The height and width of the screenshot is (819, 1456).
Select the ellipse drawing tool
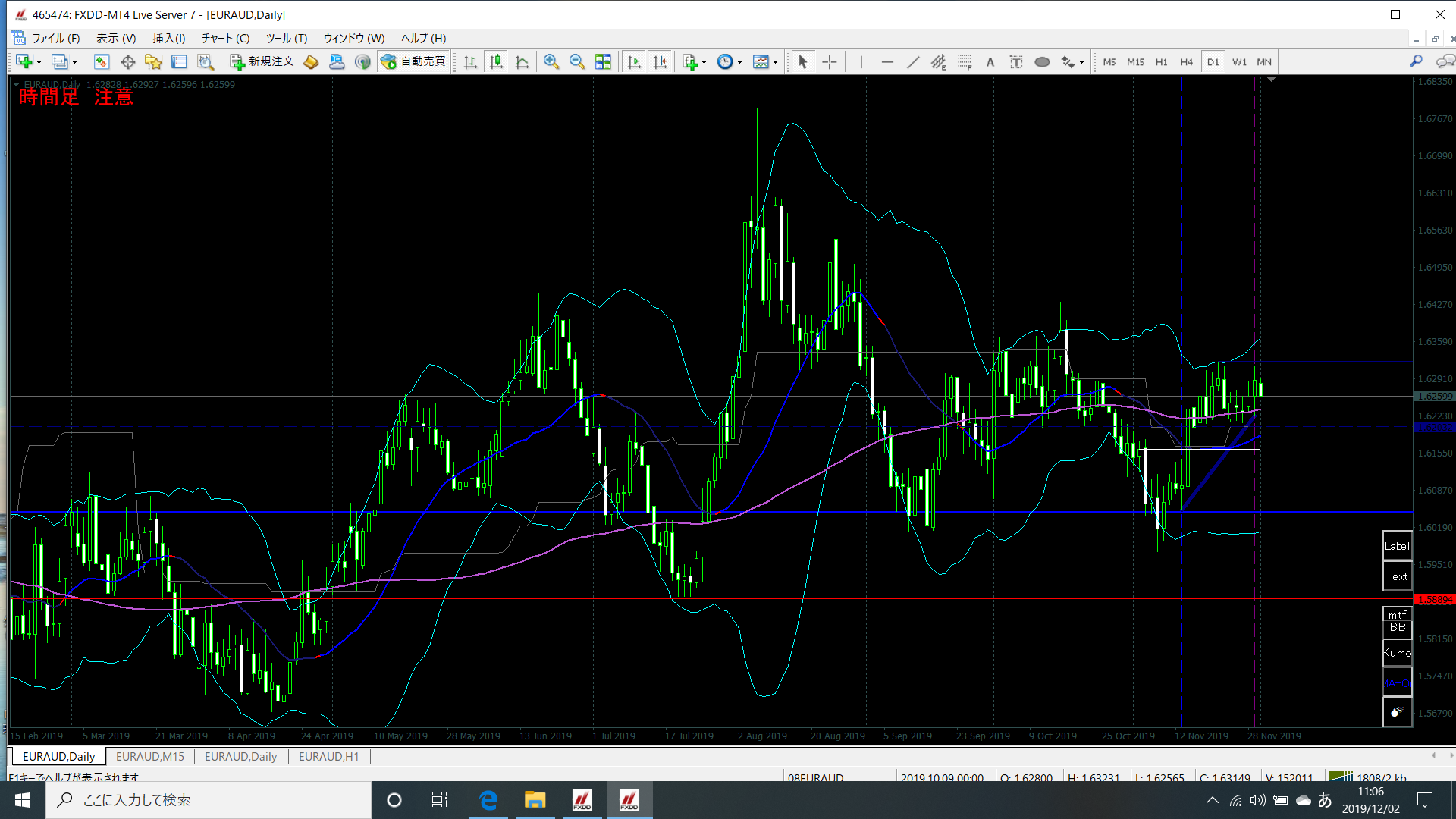coord(1042,62)
